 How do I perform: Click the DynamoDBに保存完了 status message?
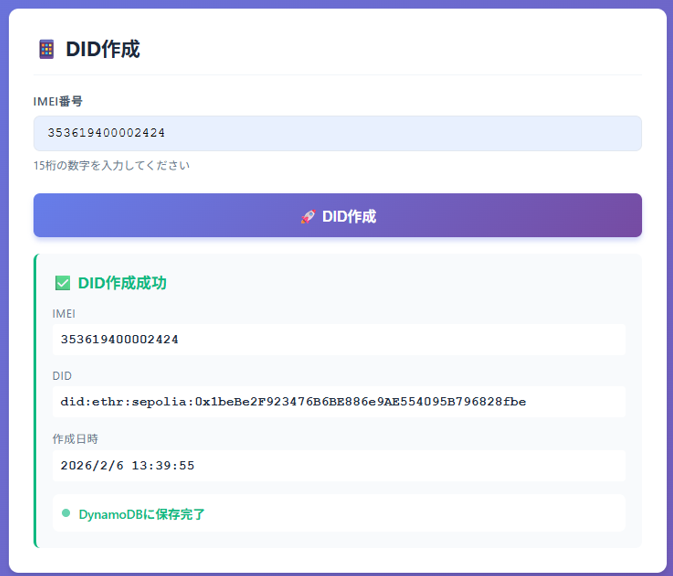142,514
